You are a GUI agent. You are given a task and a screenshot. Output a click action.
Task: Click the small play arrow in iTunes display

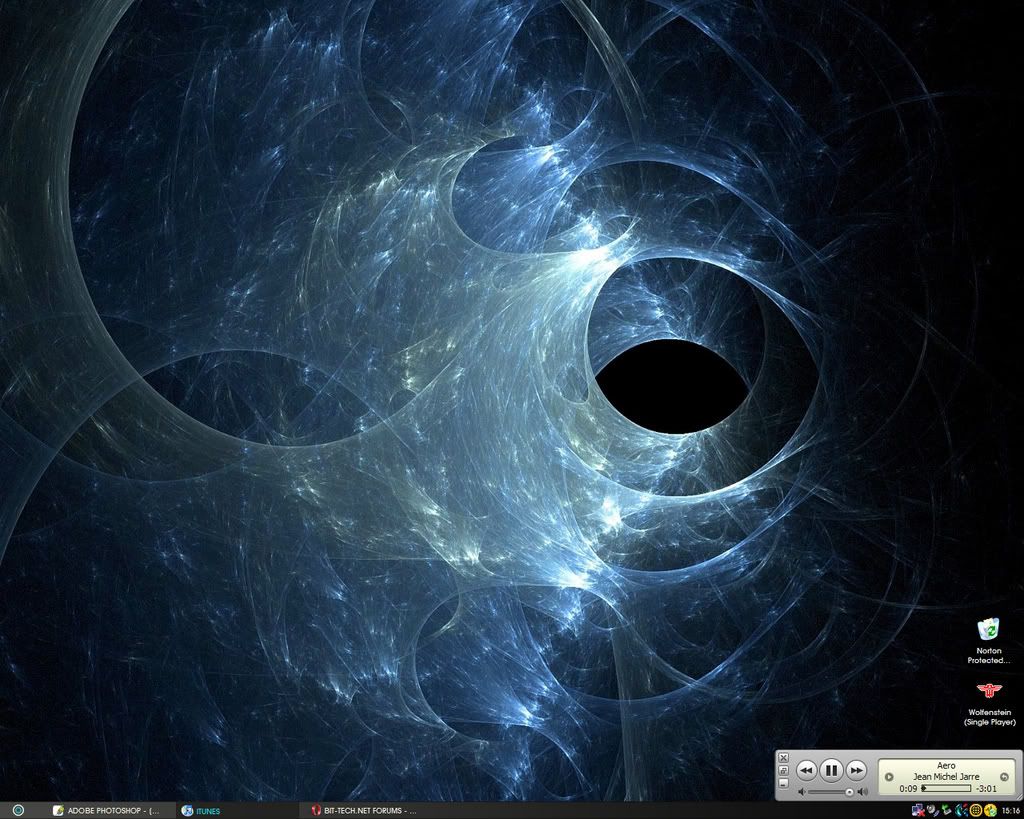pos(889,777)
